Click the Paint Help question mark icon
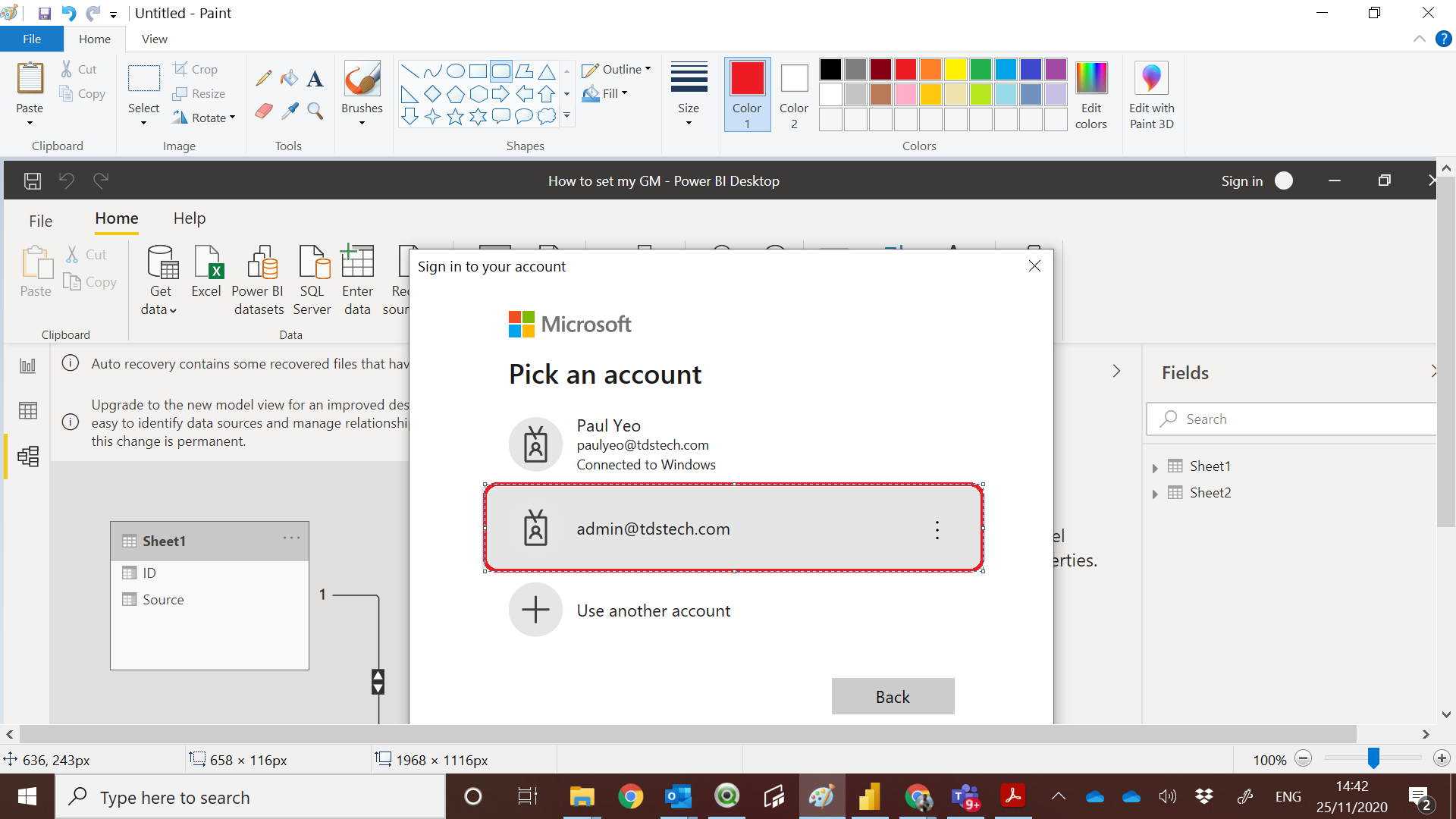The height and width of the screenshot is (819, 1456). pyautogui.click(x=1443, y=39)
